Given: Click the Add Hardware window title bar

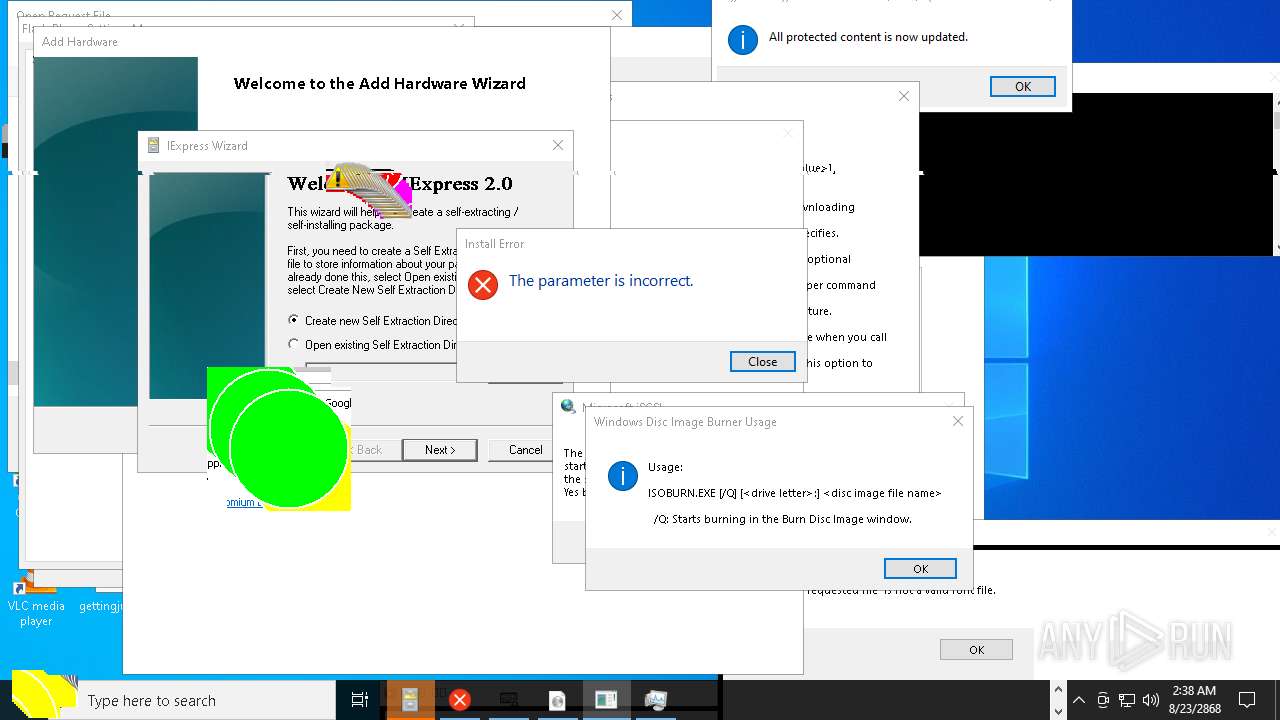Looking at the screenshot, I should point(321,42).
